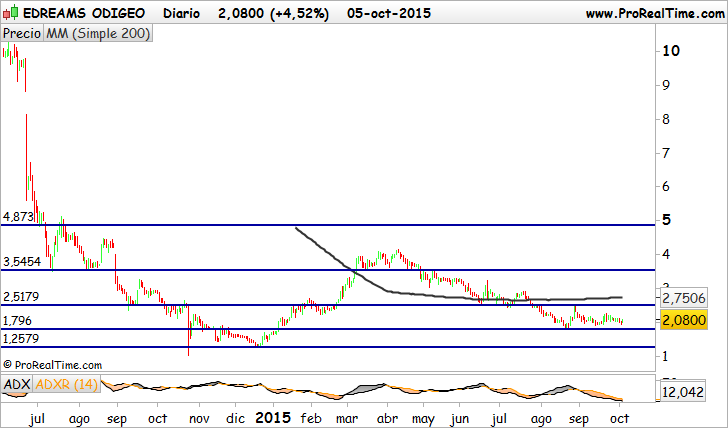Click the 3,5454 level label

(x=22, y=261)
